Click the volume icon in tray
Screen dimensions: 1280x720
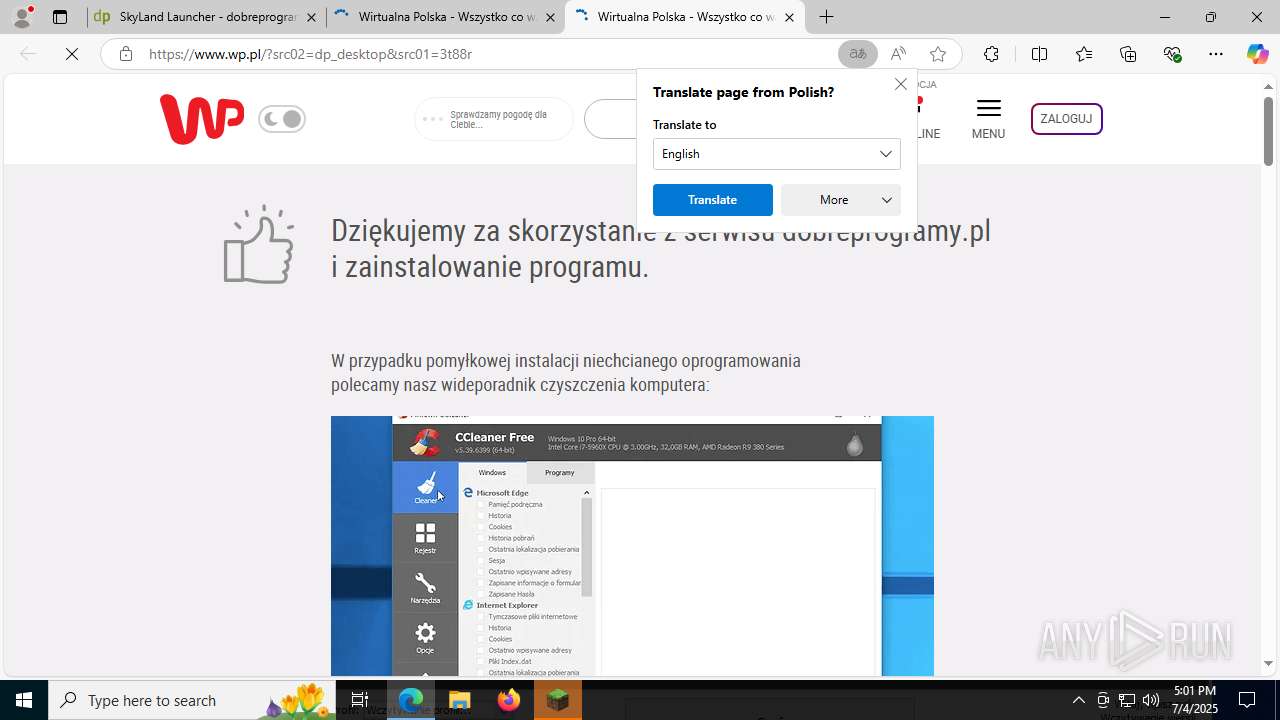coord(1151,700)
